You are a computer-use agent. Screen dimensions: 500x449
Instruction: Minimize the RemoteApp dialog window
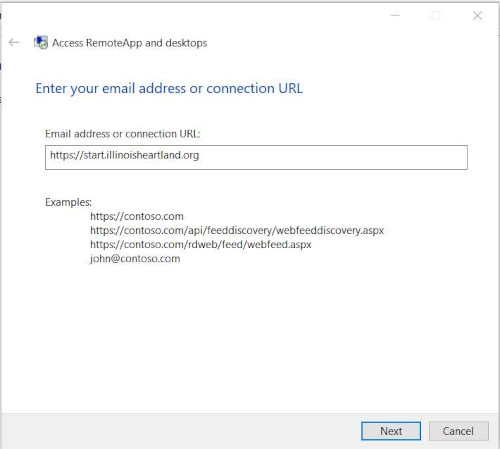[x=395, y=15]
